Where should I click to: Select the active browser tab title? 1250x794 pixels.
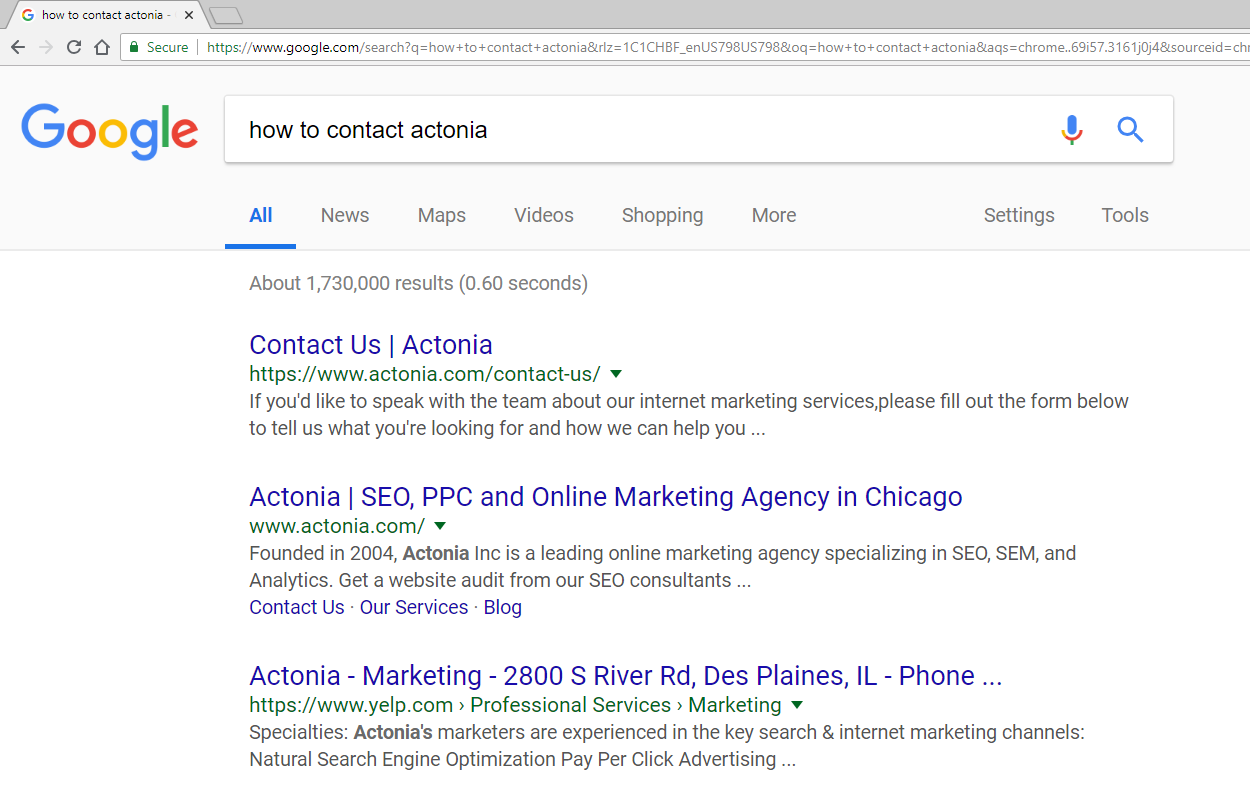click(106, 15)
